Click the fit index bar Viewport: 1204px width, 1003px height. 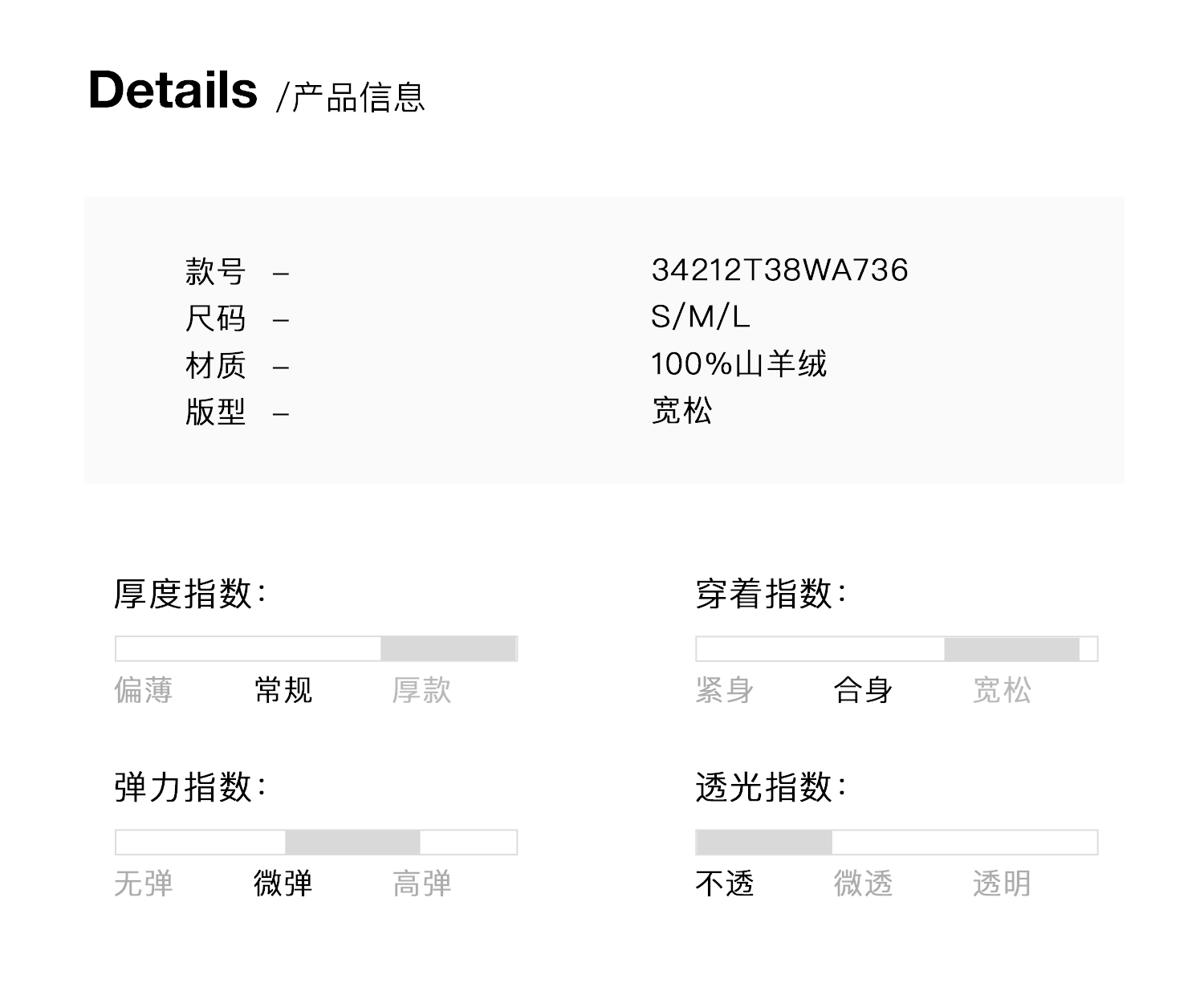[897, 648]
